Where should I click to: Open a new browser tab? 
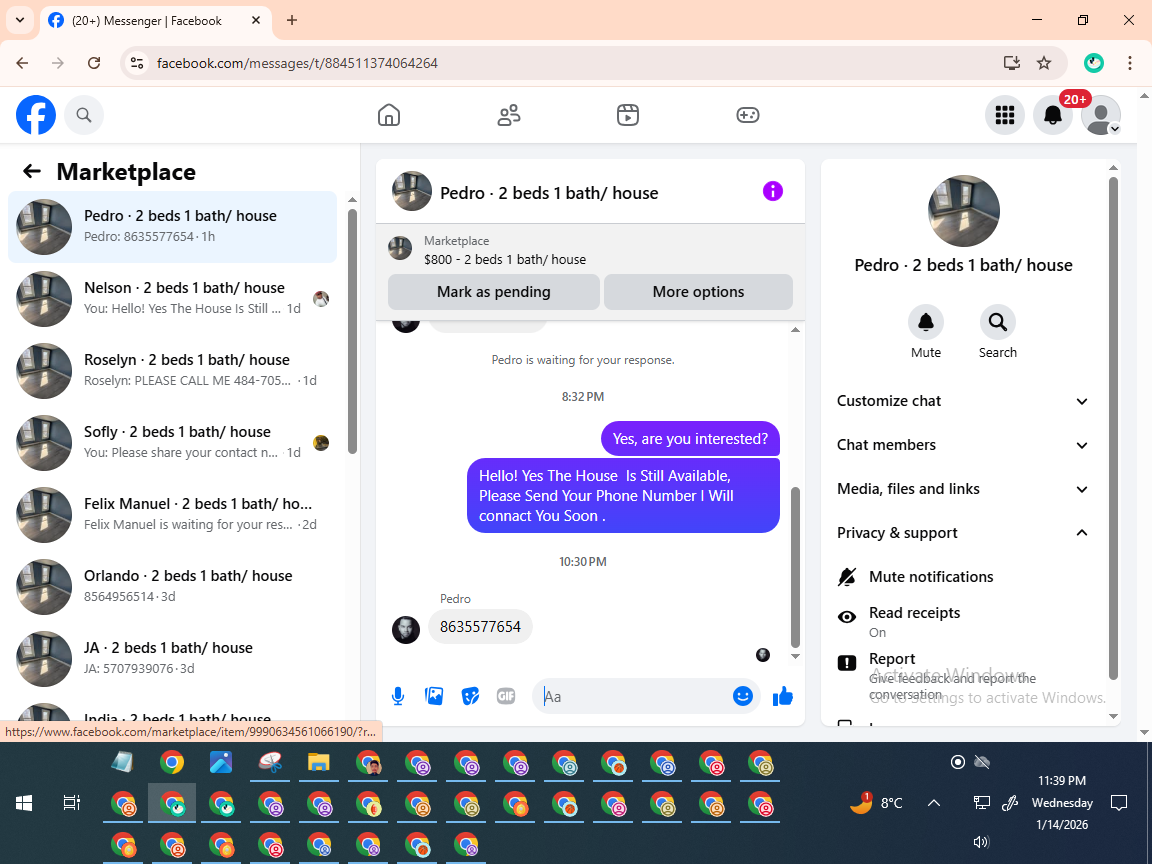[x=292, y=21]
